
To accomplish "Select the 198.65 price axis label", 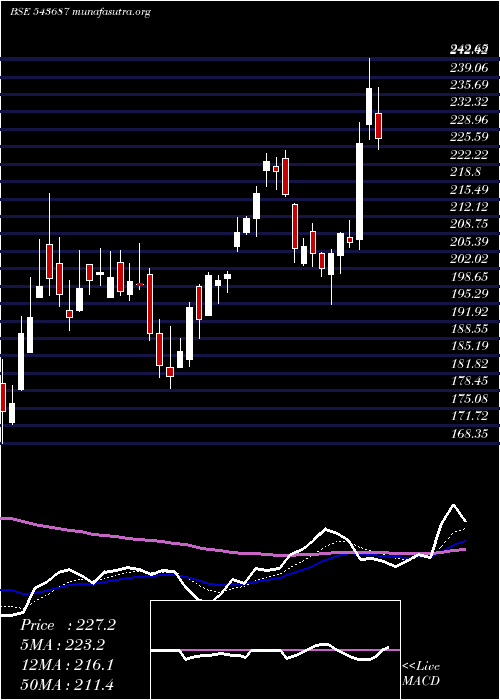I will [470, 277].
